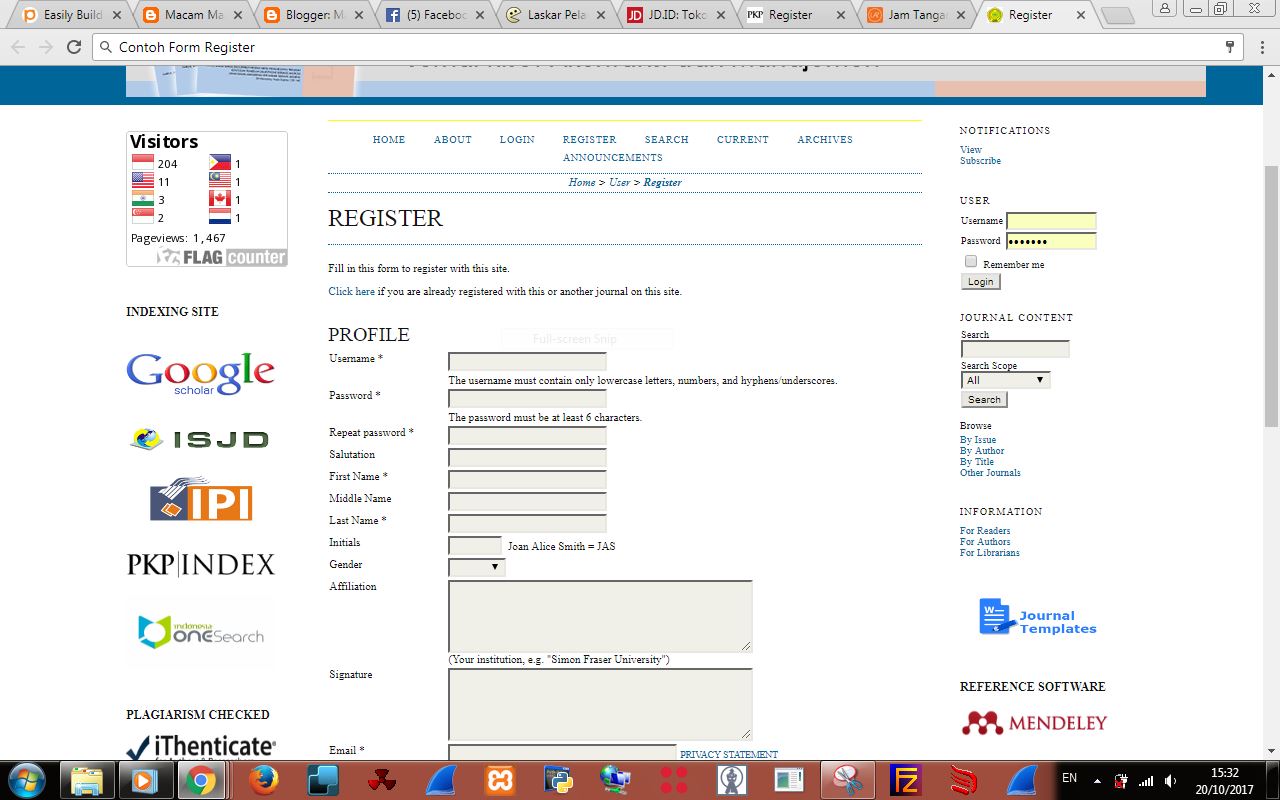Open the iThenticate plagiarism logo
1280x800 pixels.
[x=201, y=747]
